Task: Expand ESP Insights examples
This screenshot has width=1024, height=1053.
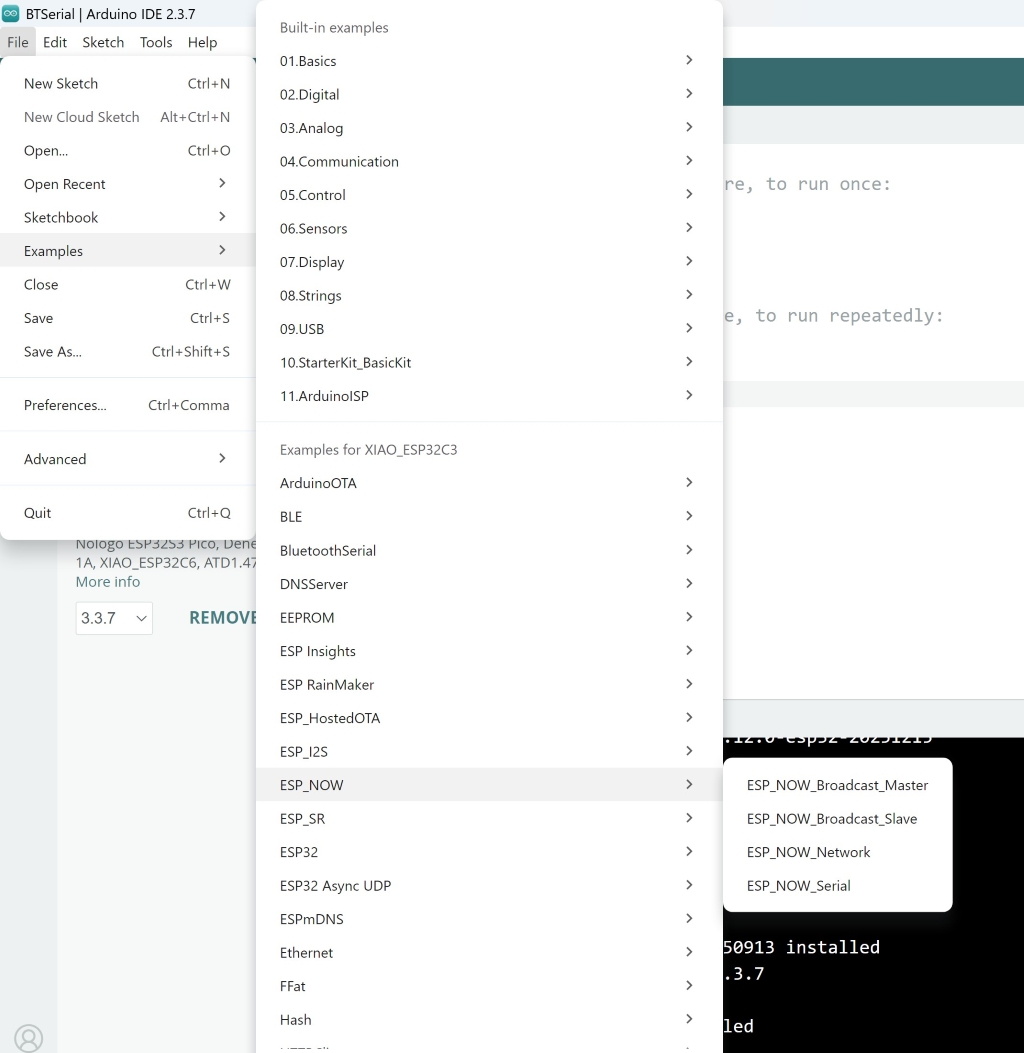Action: point(489,651)
